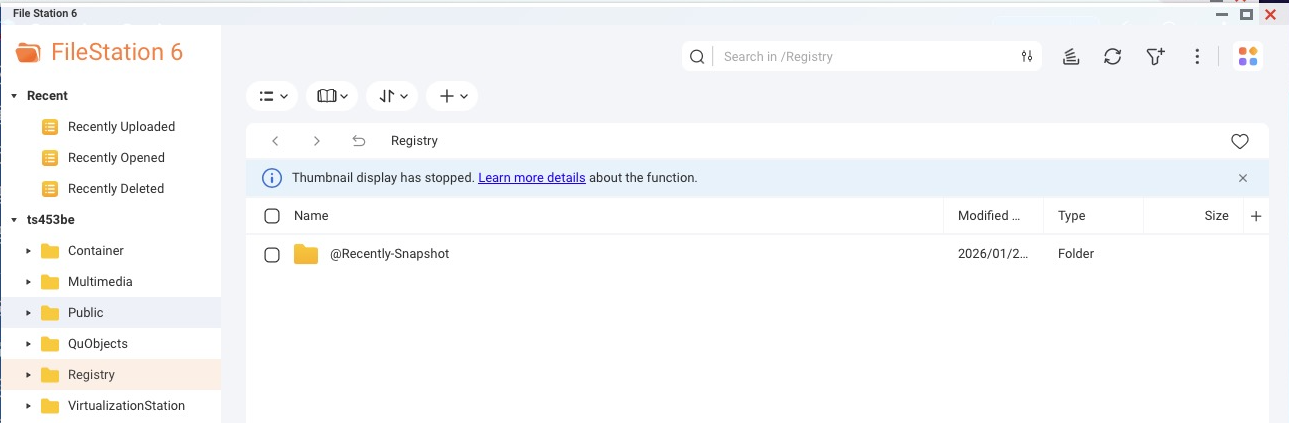Open the create new plus dropdown

point(453,96)
